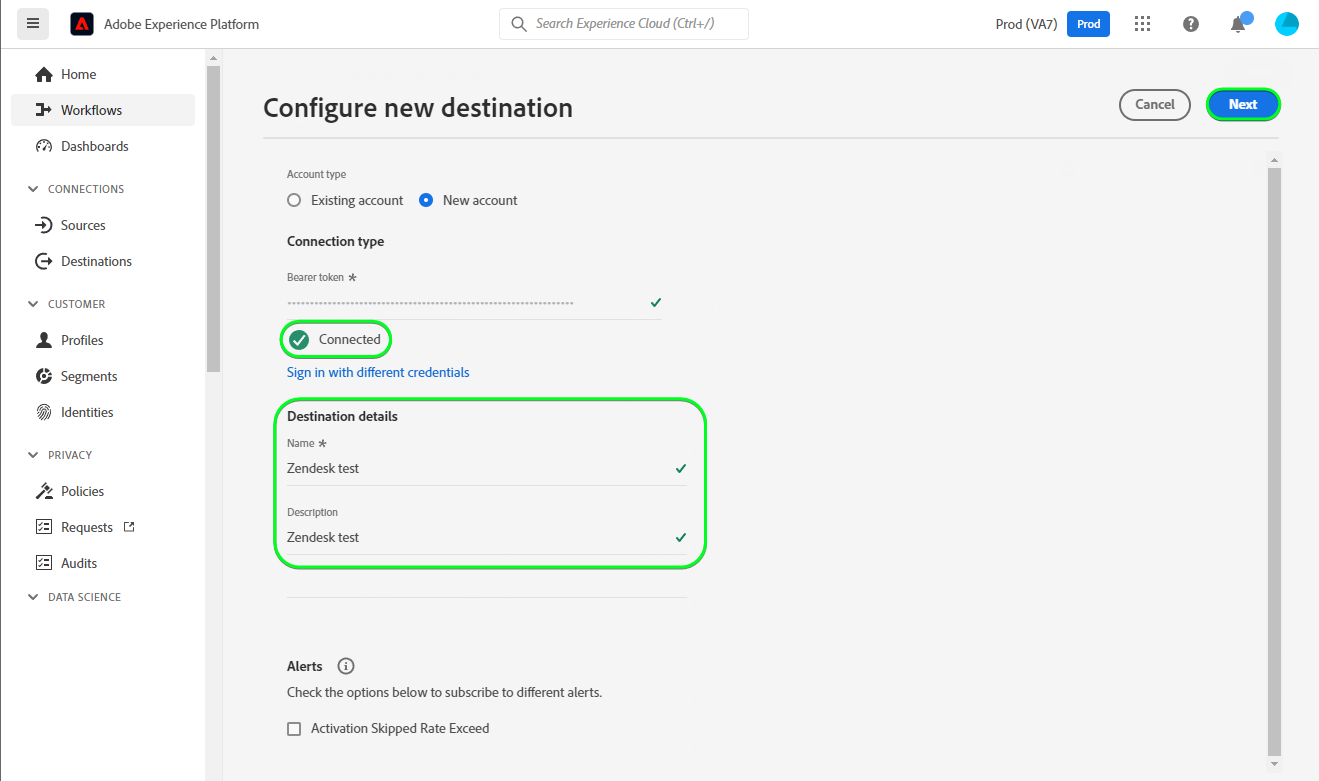Go to Segments in the sidebar

click(x=89, y=376)
